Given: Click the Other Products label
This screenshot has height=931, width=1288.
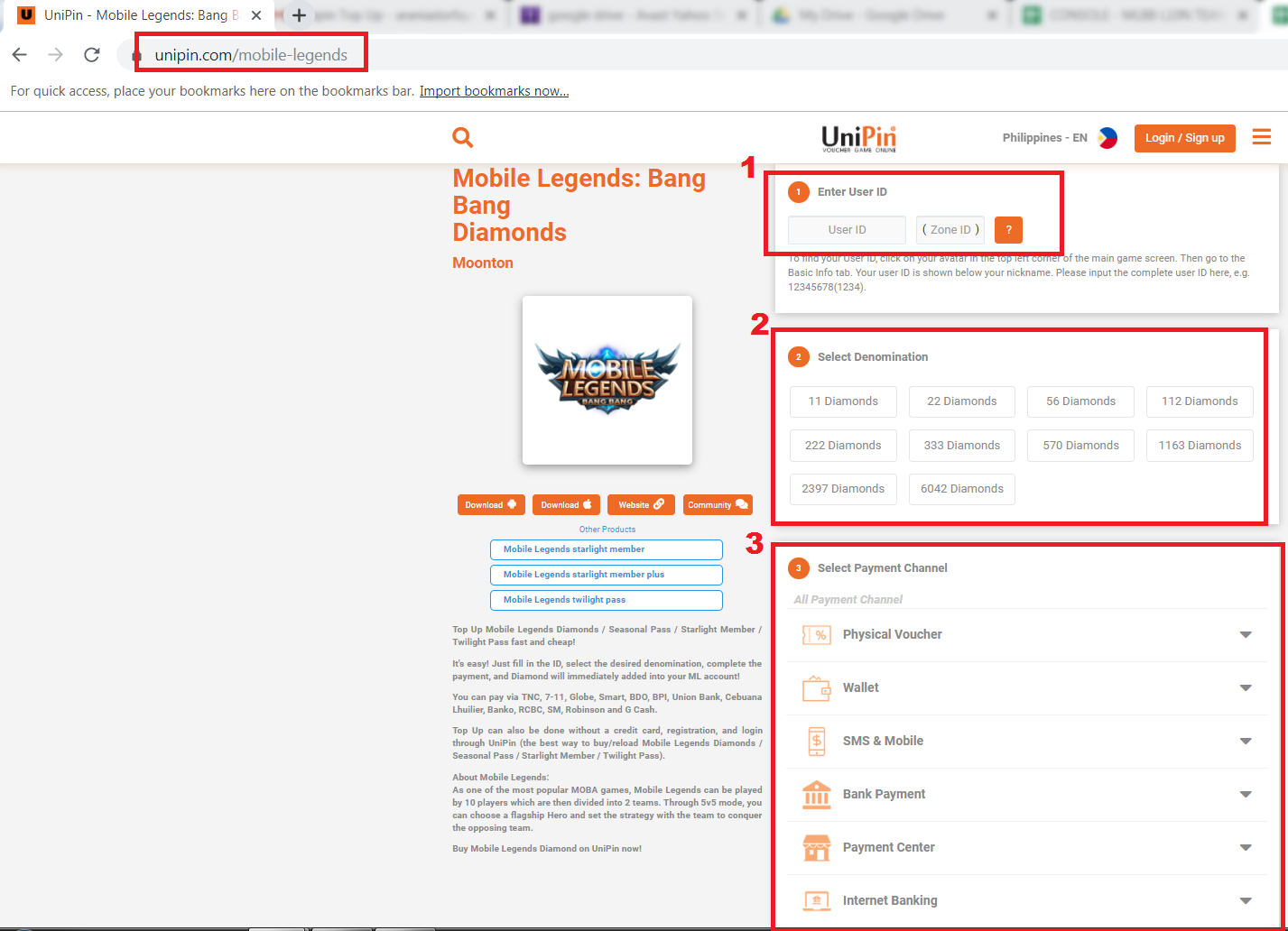Looking at the screenshot, I should (607, 530).
